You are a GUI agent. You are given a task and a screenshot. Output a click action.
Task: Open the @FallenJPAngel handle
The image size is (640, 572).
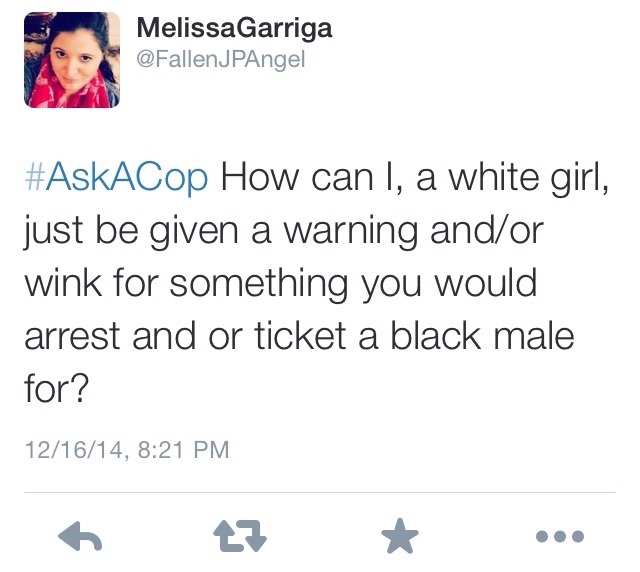[220, 60]
